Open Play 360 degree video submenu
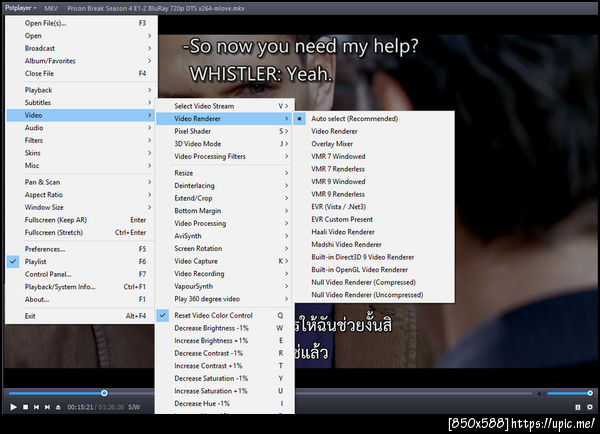The height and width of the screenshot is (434, 600). (x=225, y=299)
